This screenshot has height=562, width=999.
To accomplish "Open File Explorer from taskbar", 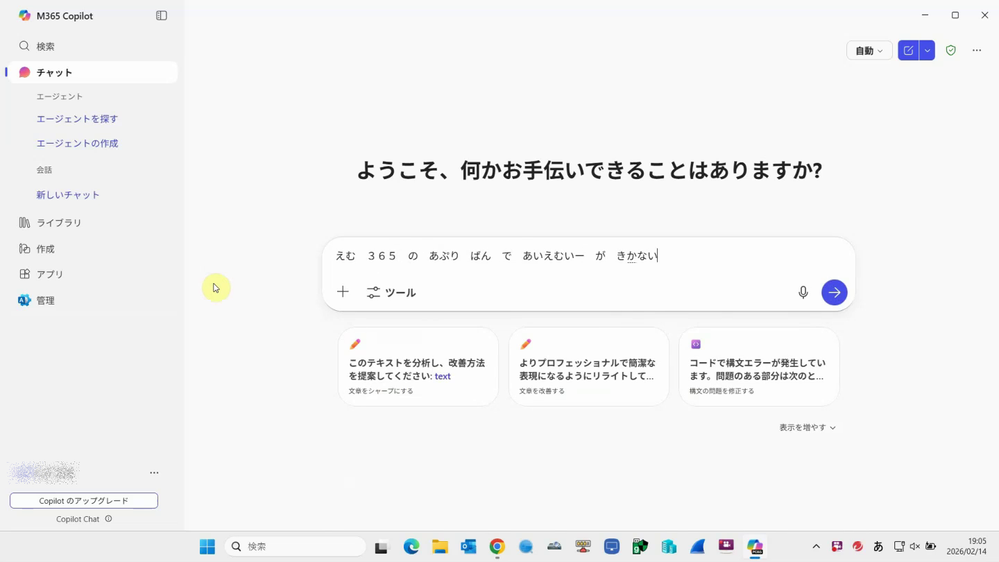I will coord(440,547).
